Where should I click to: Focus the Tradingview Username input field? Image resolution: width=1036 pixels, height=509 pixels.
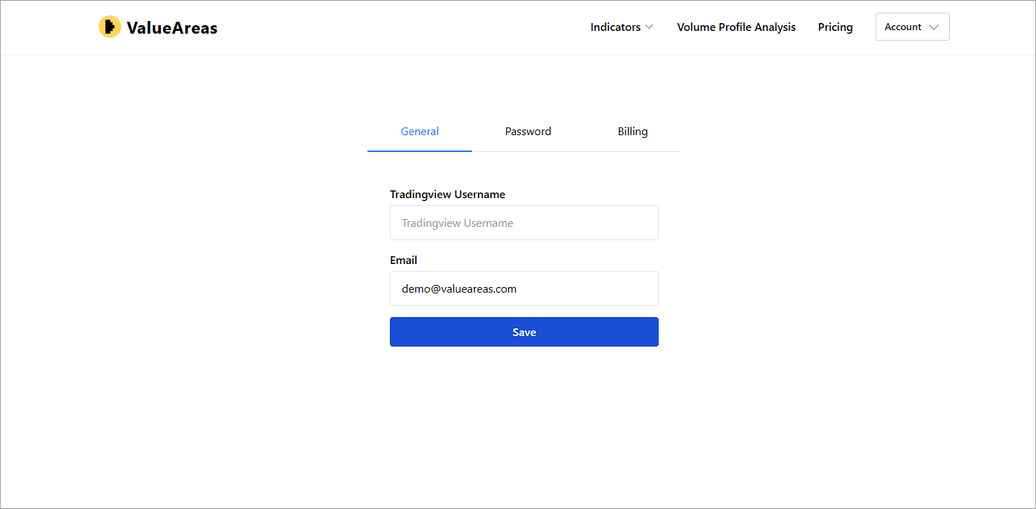click(524, 223)
